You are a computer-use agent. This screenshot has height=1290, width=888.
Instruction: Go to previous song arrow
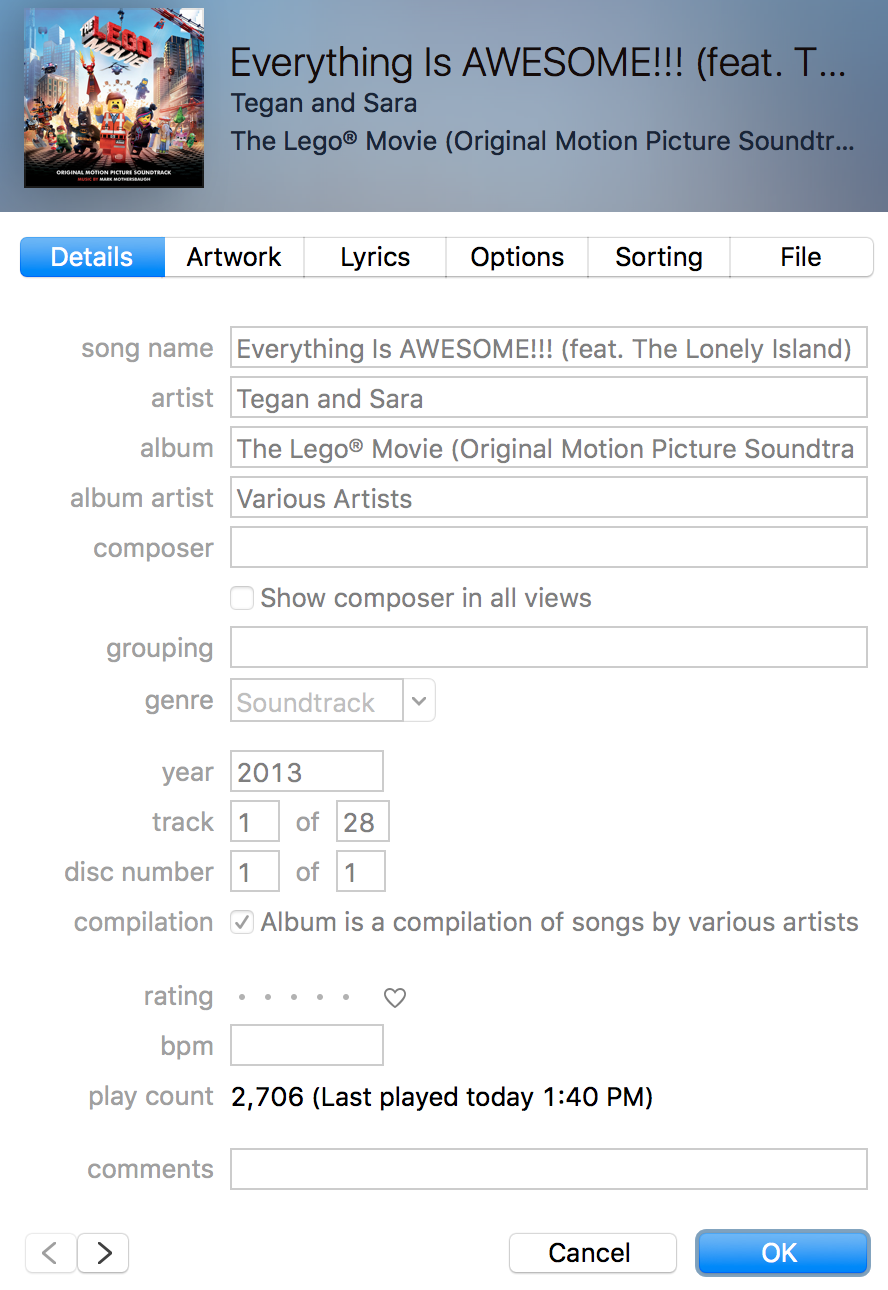pos(50,1252)
